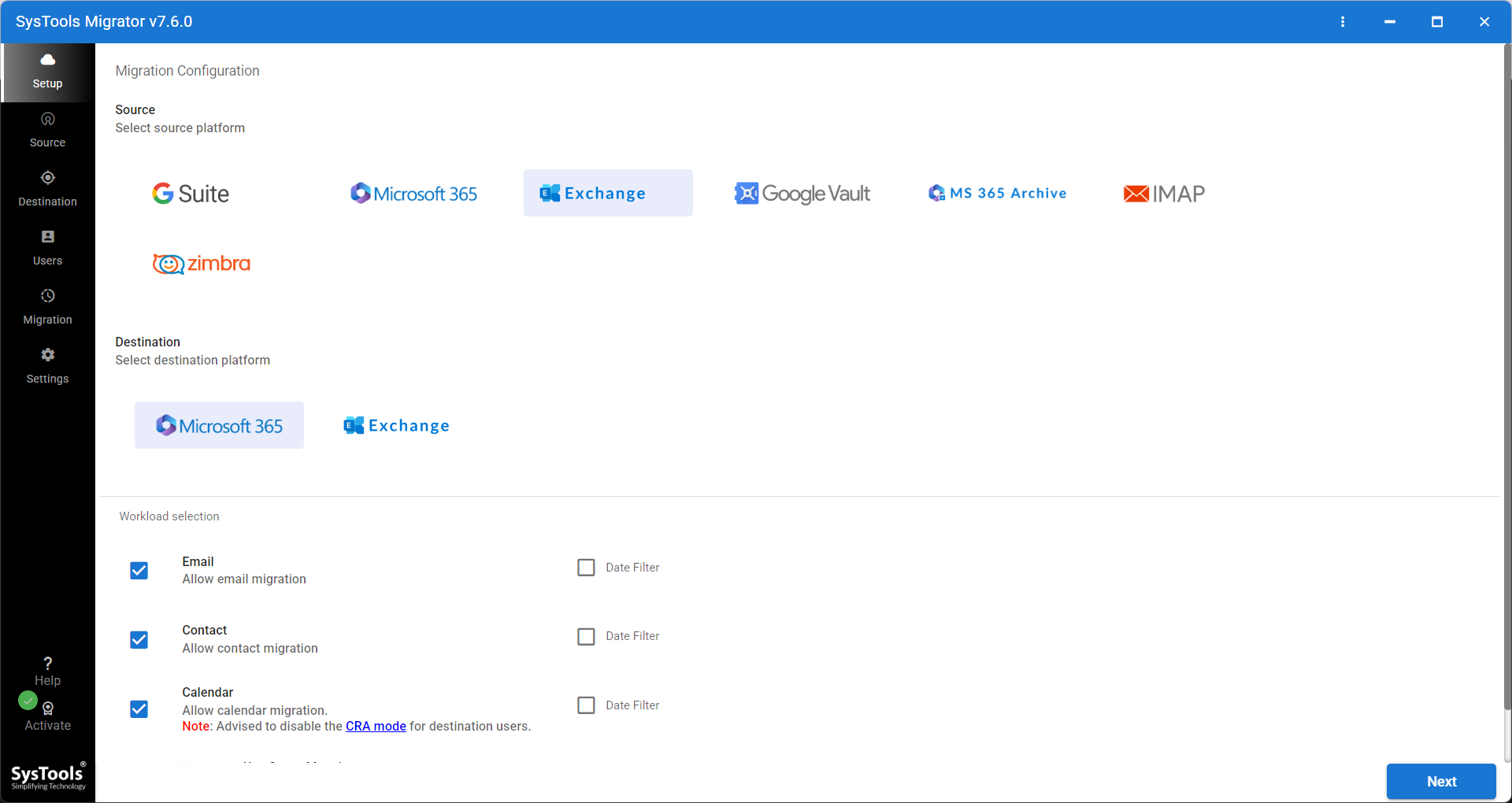Open the Source section in the sidebar
Screen dimensions: 1512x803
coord(47,129)
